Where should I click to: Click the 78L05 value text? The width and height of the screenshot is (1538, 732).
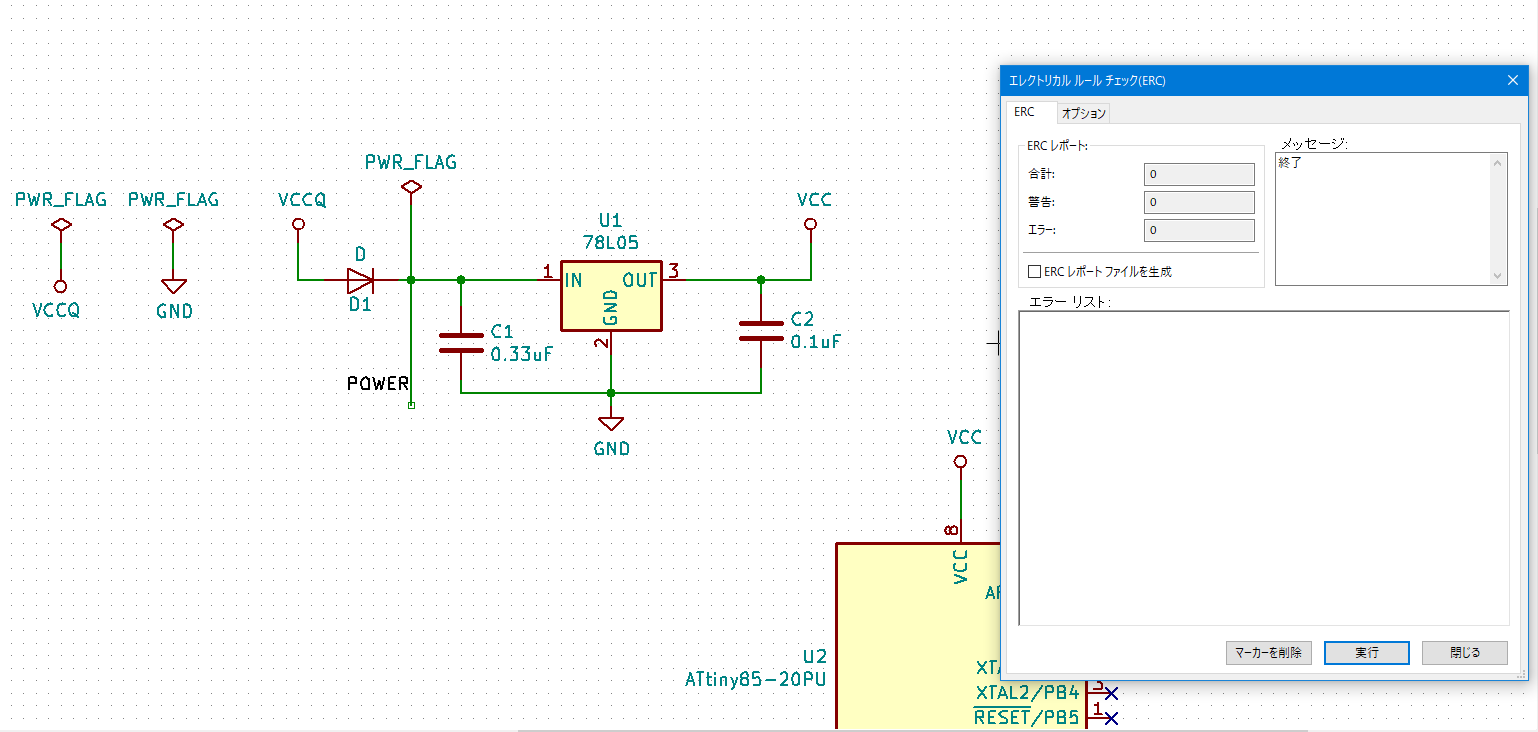(611, 242)
